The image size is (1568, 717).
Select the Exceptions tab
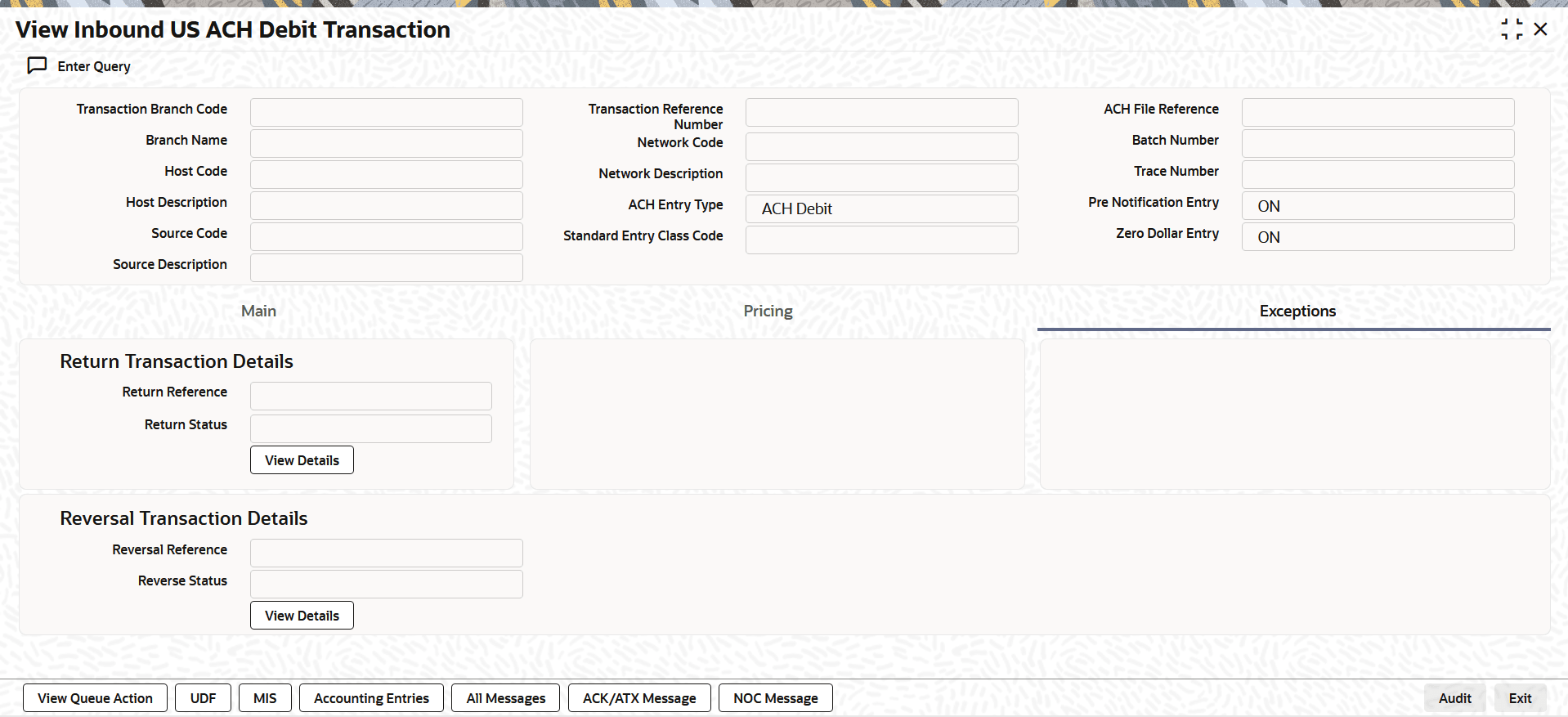(x=1297, y=311)
